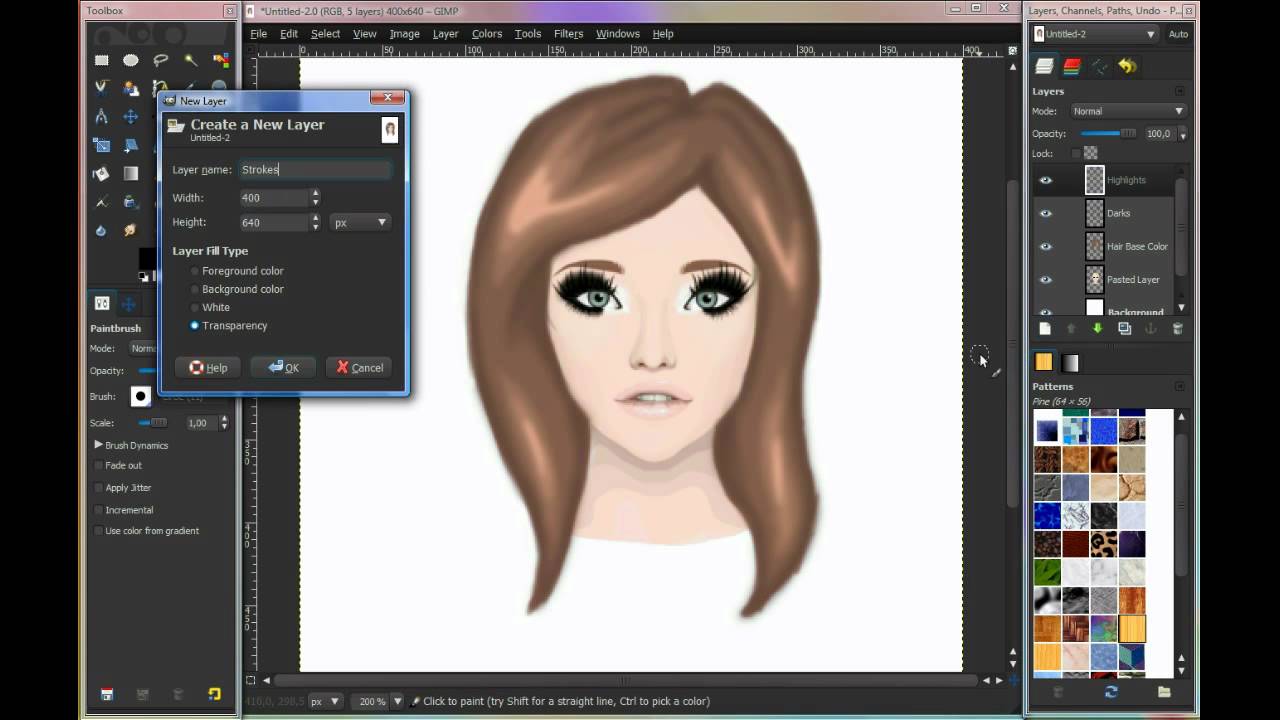Click open pattern folder icon
The height and width of the screenshot is (720, 1280).
point(1164,691)
